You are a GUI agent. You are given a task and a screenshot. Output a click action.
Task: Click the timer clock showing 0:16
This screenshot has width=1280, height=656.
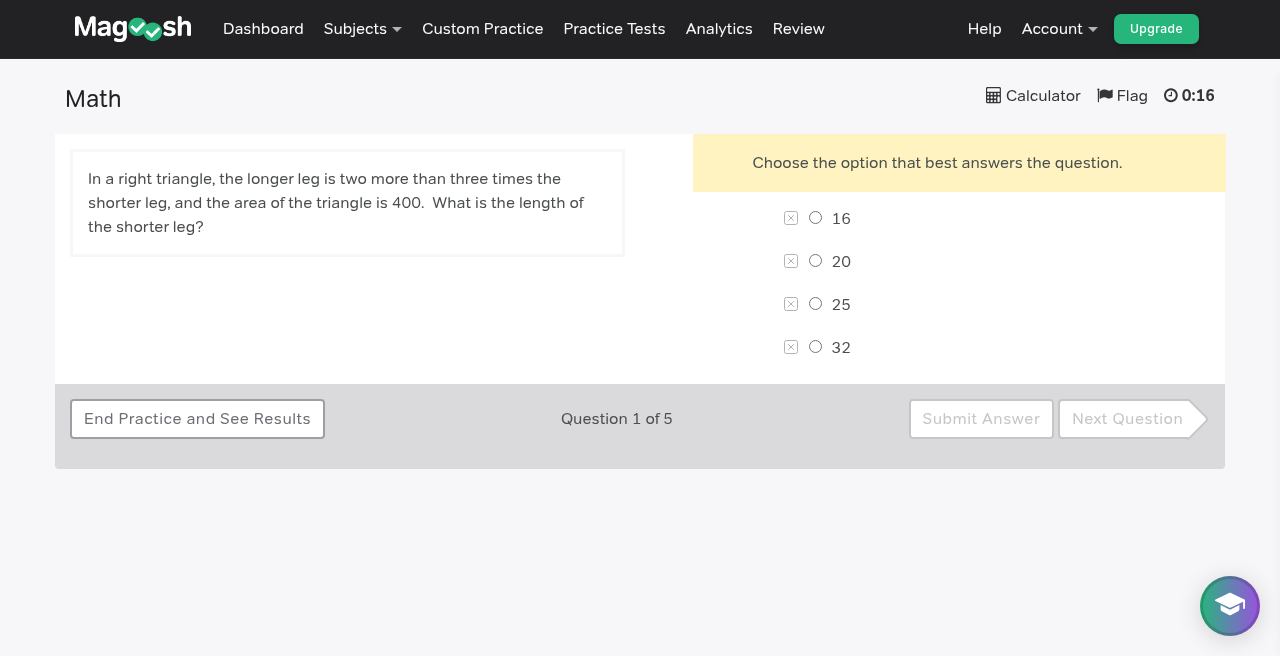(1189, 96)
